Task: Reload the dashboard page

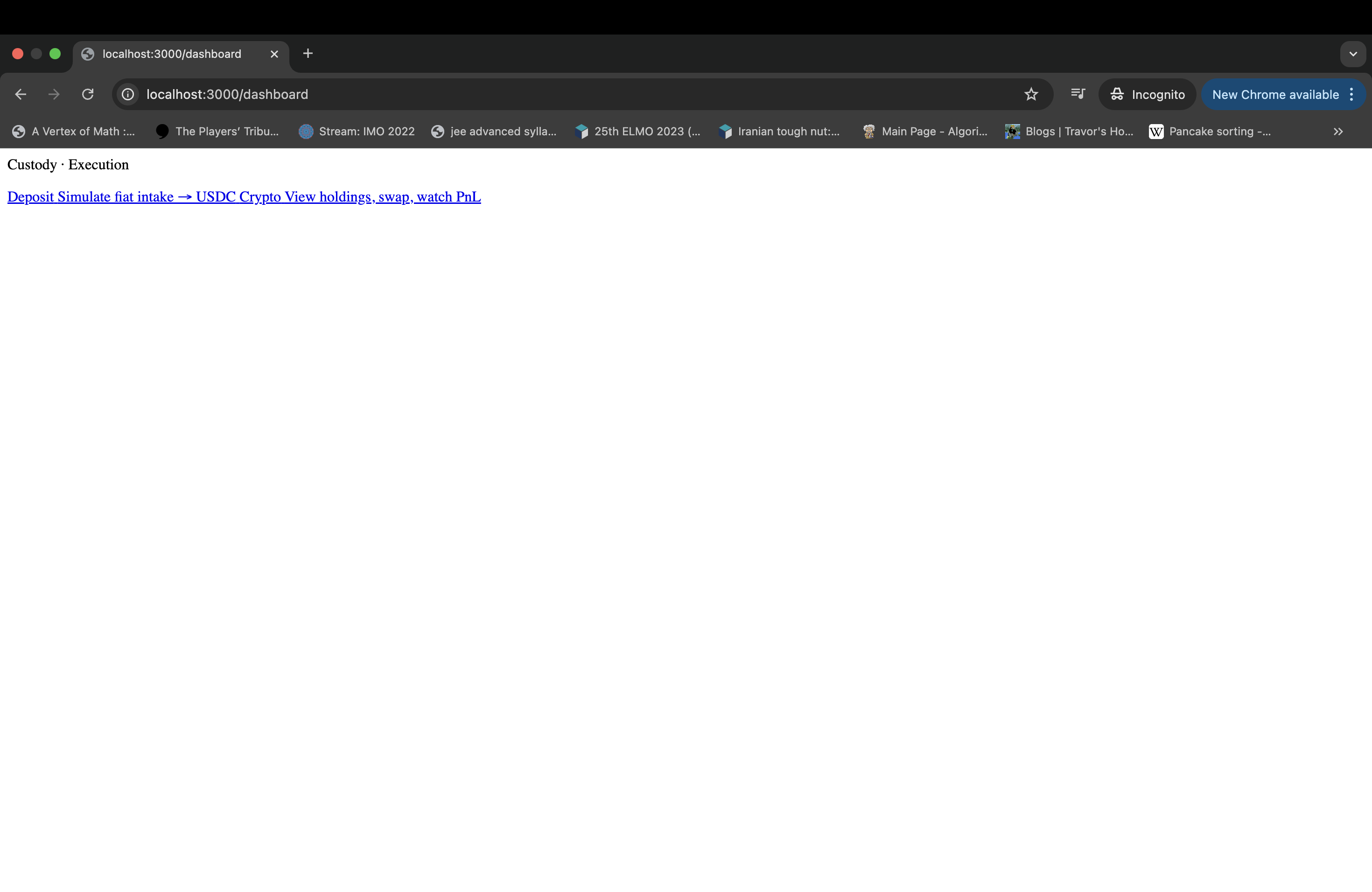Action: pyautogui.click(x=88, y=94)
